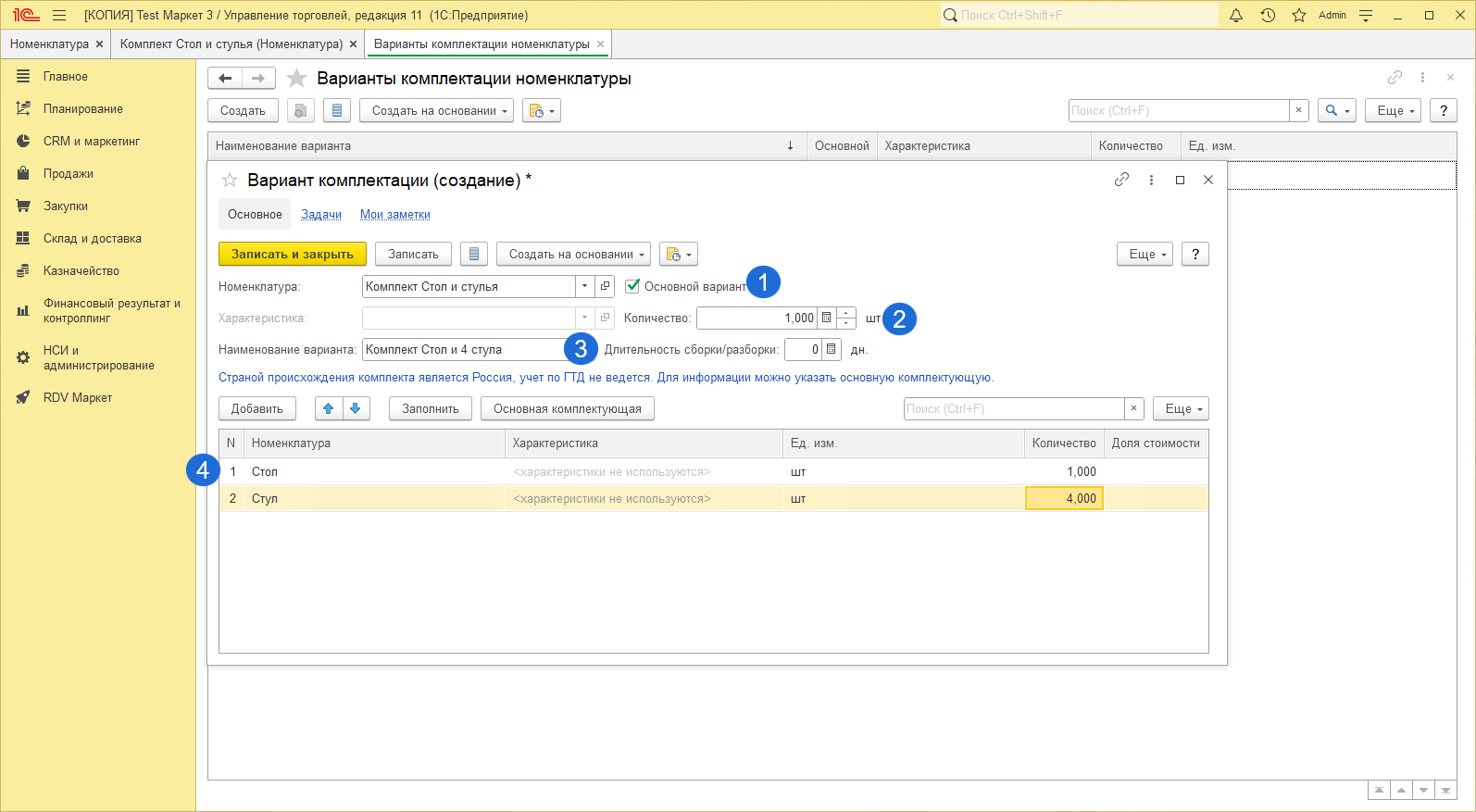This screenshot has height=812, width=1476.
Task: Copy link to Вариант комплектации dialog
Action: 1121,180
